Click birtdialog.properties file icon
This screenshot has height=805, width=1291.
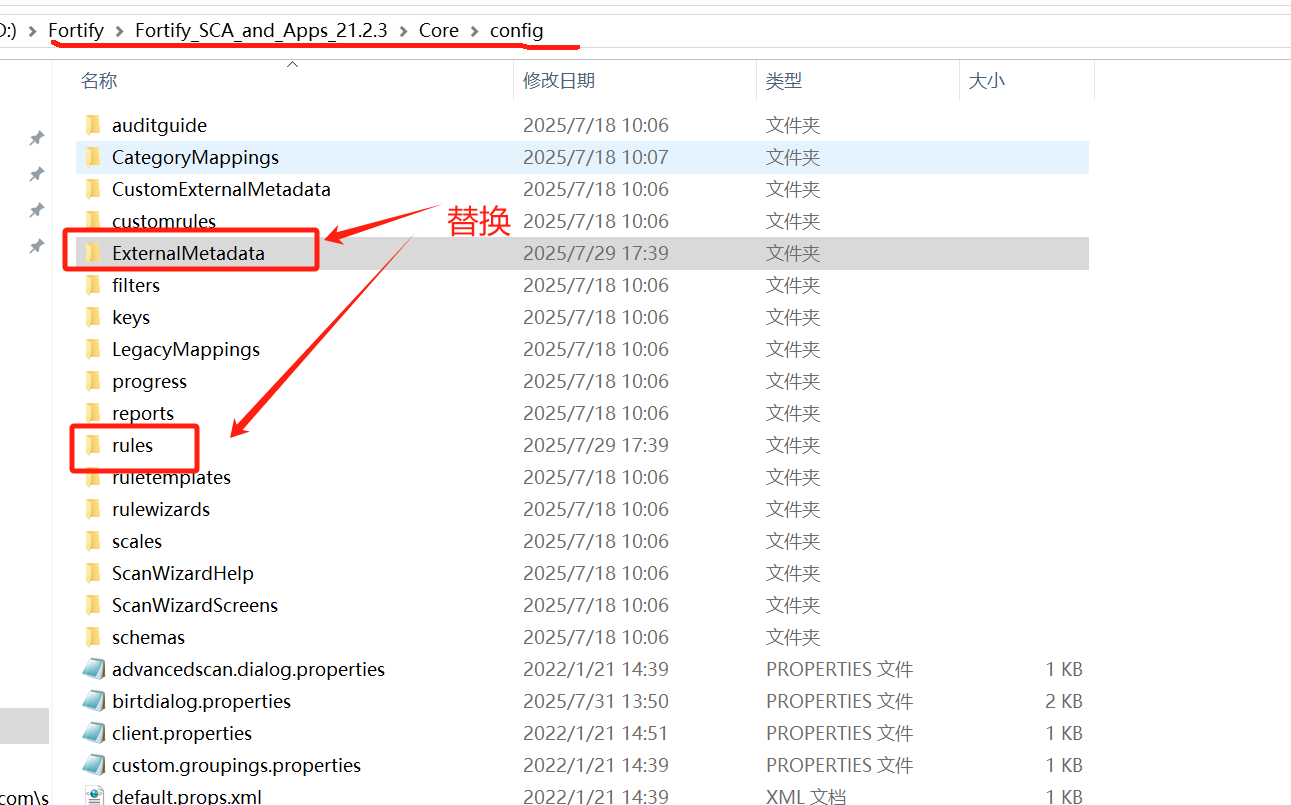(94, 701)
